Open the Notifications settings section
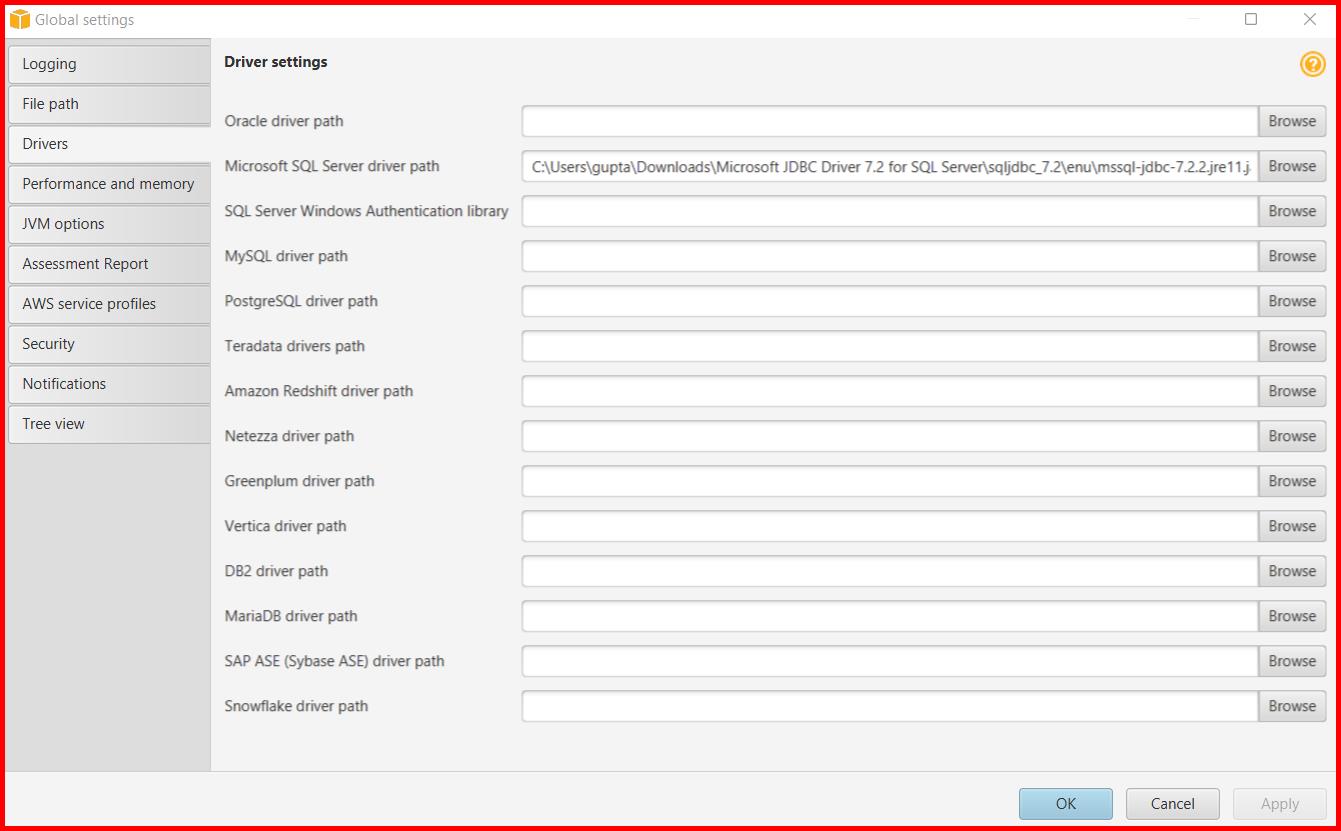1341x831 pixels. coord(108,384)
